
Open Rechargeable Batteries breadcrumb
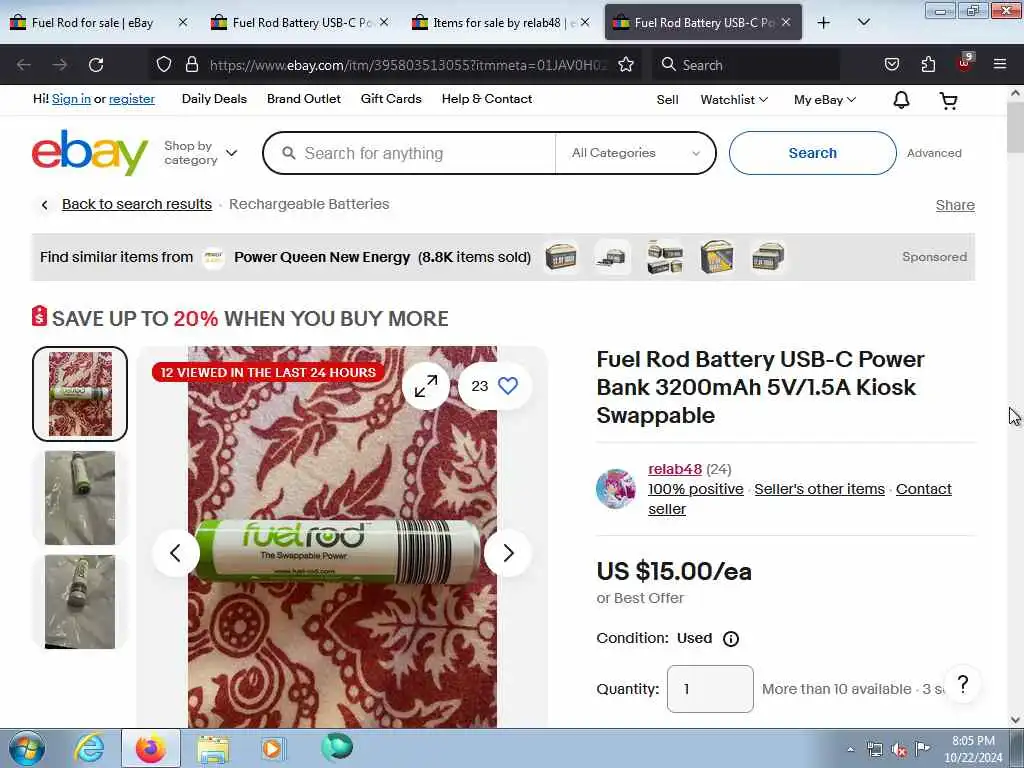pyautogui.click(x=309, y=204)
